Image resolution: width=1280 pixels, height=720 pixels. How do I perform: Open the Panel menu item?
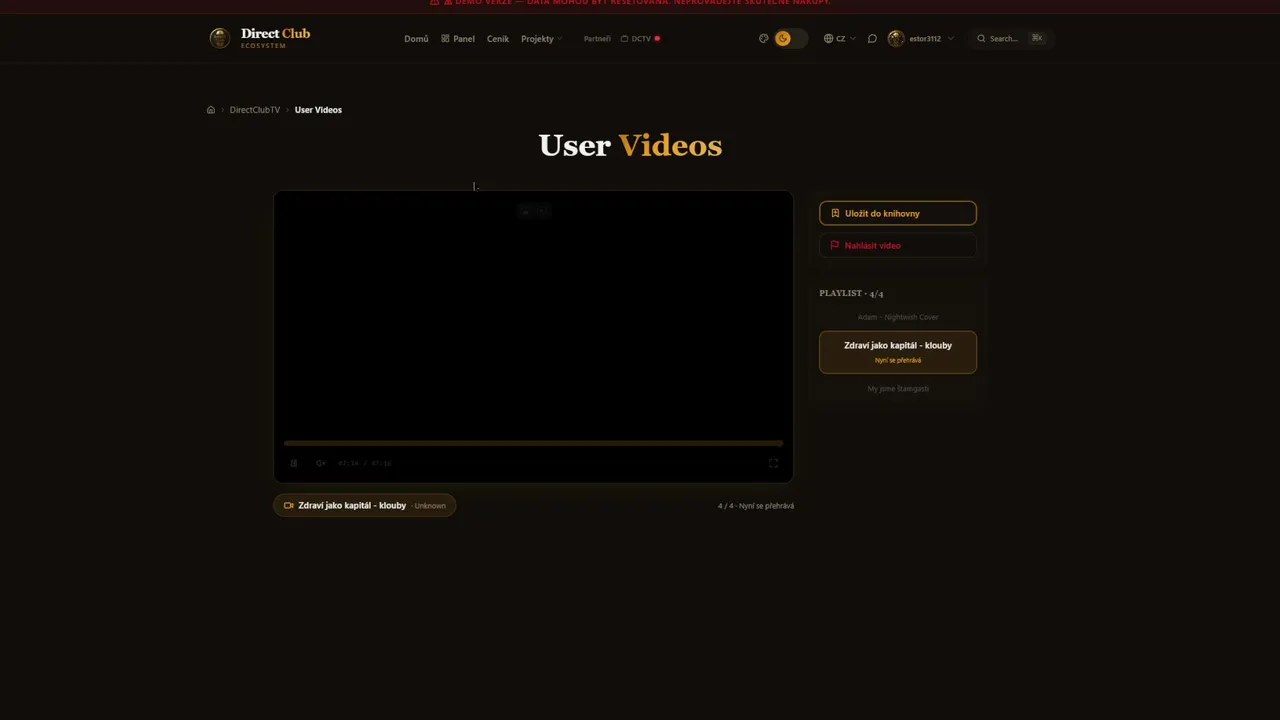click(458, 39)
